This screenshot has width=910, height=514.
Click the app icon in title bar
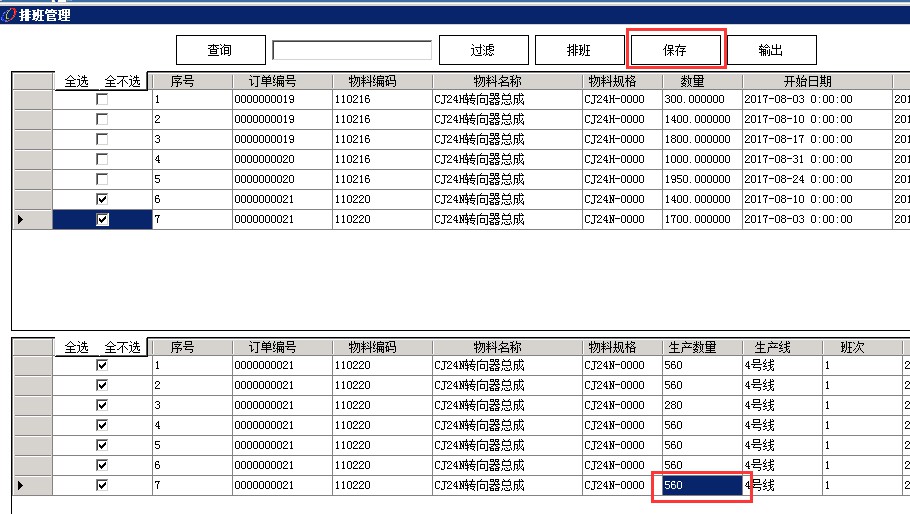pyautogui.click(x=9, y=15)
